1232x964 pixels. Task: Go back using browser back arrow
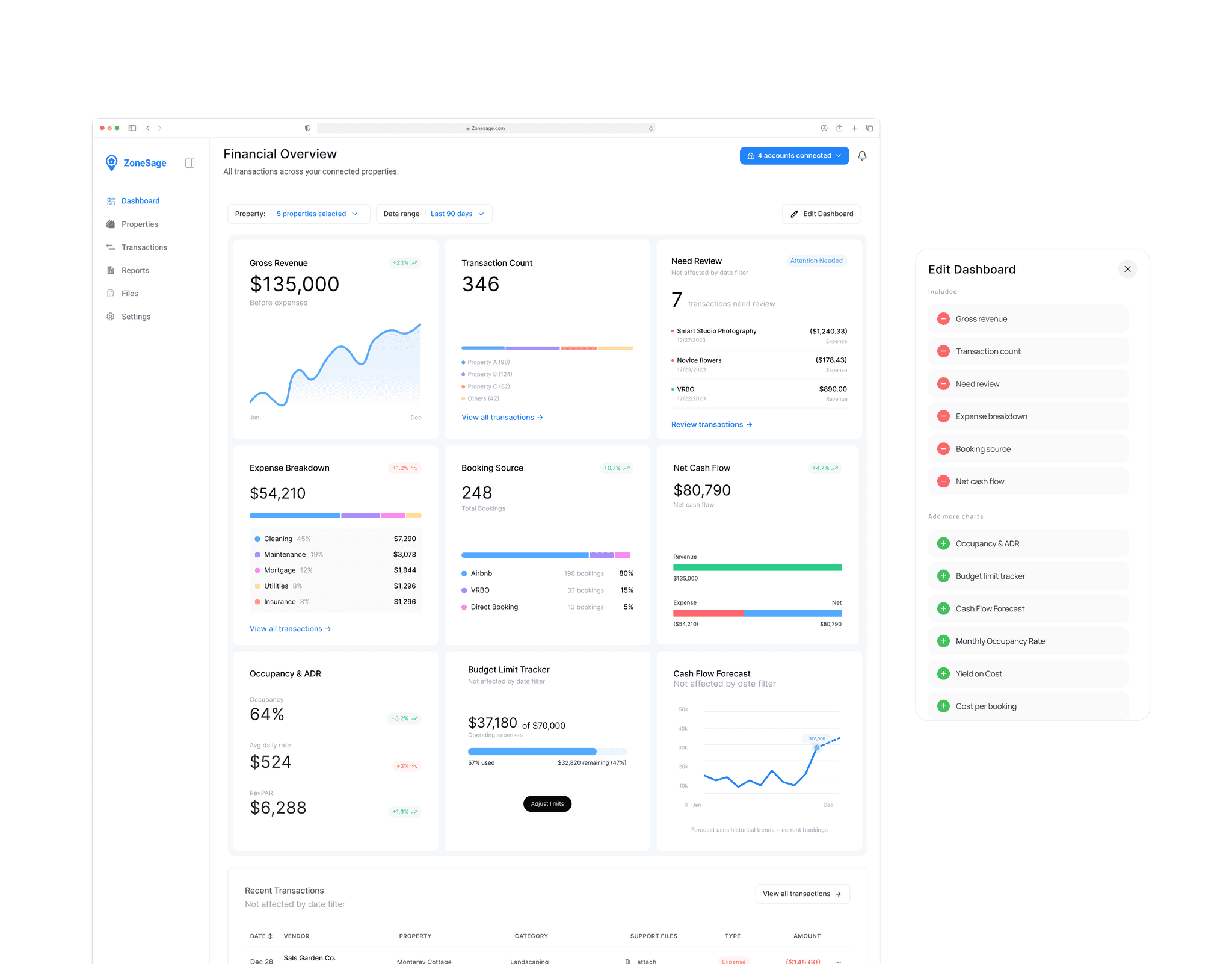pos(148,128)
